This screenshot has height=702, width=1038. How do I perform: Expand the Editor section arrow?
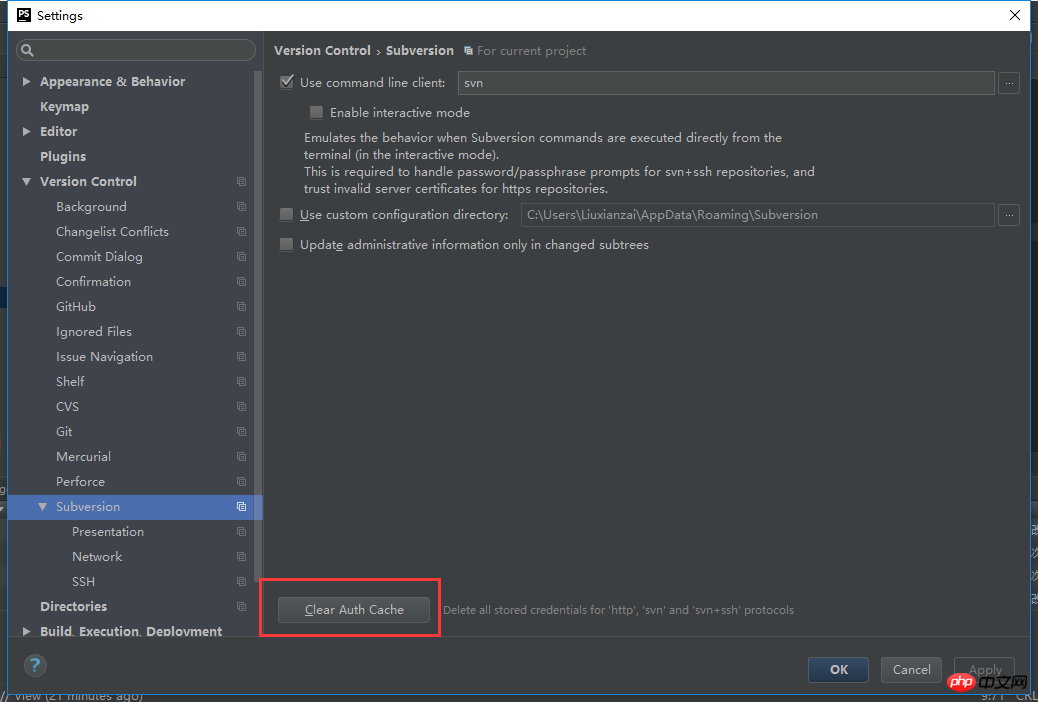tap(26, 131)
